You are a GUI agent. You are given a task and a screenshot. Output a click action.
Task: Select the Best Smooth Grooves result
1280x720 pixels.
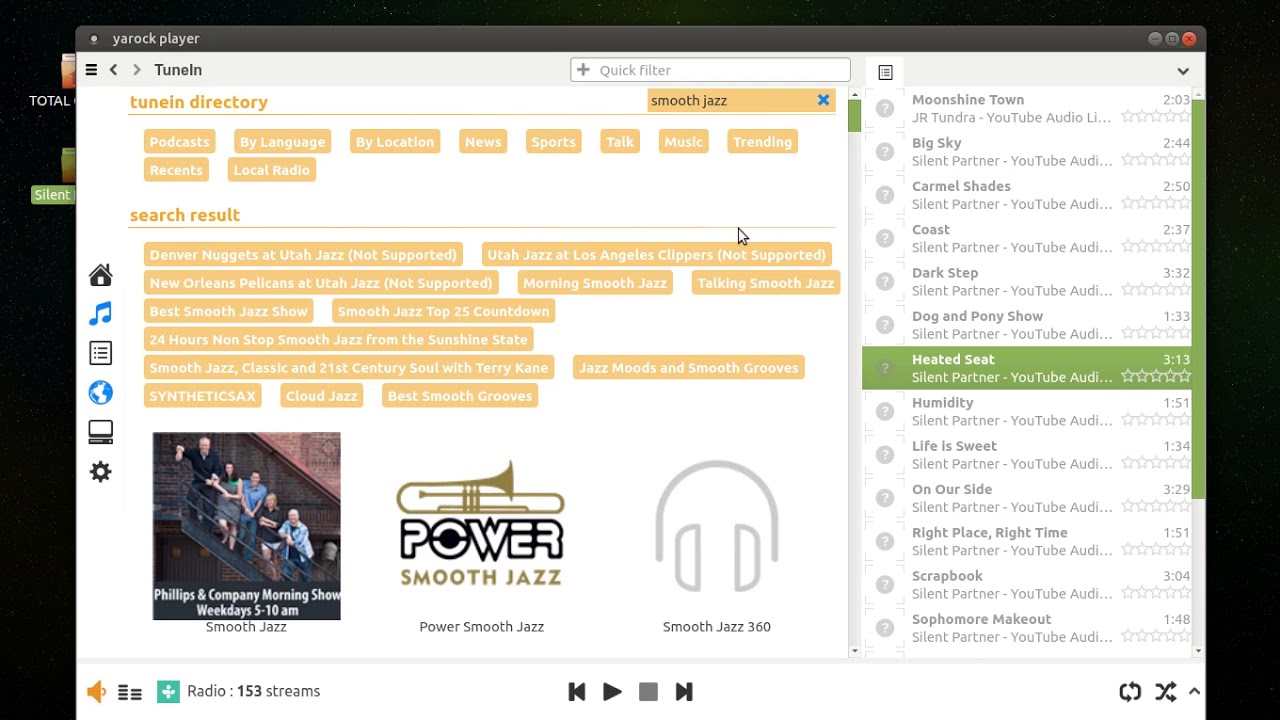460,396
